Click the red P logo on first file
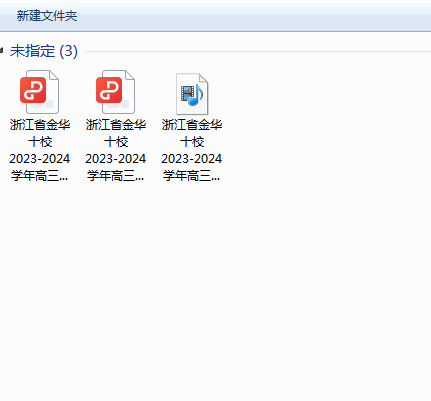 pos(33,90)
